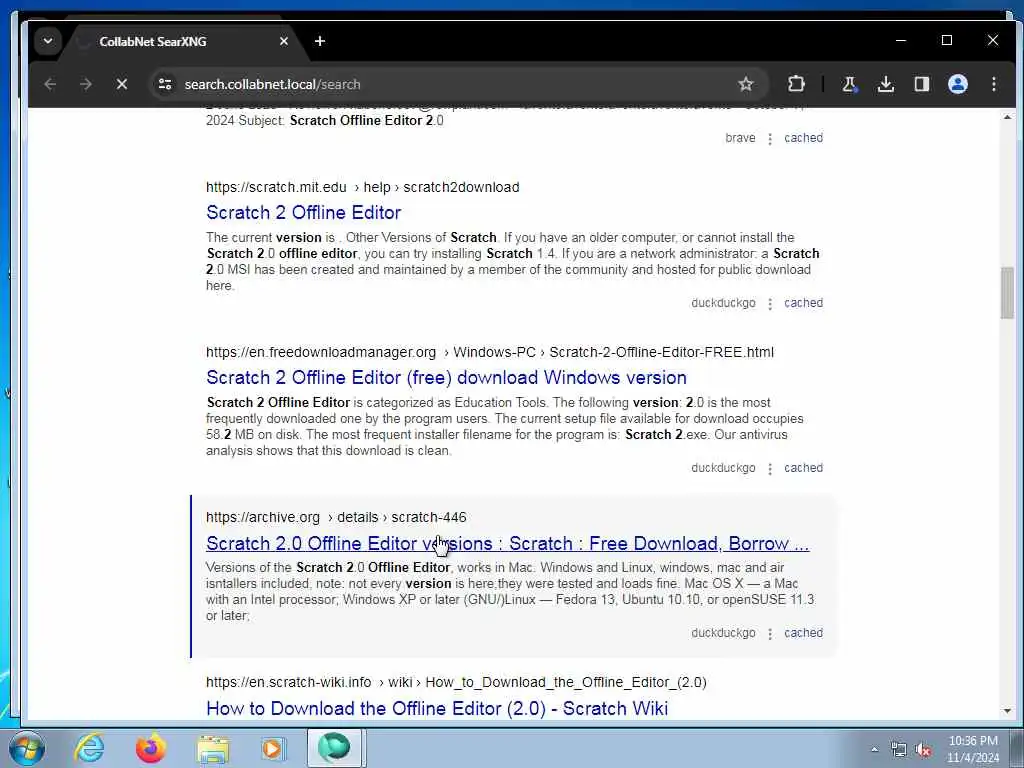Stop loading the page with X button

pyautogui.click(x=121, y=84)
